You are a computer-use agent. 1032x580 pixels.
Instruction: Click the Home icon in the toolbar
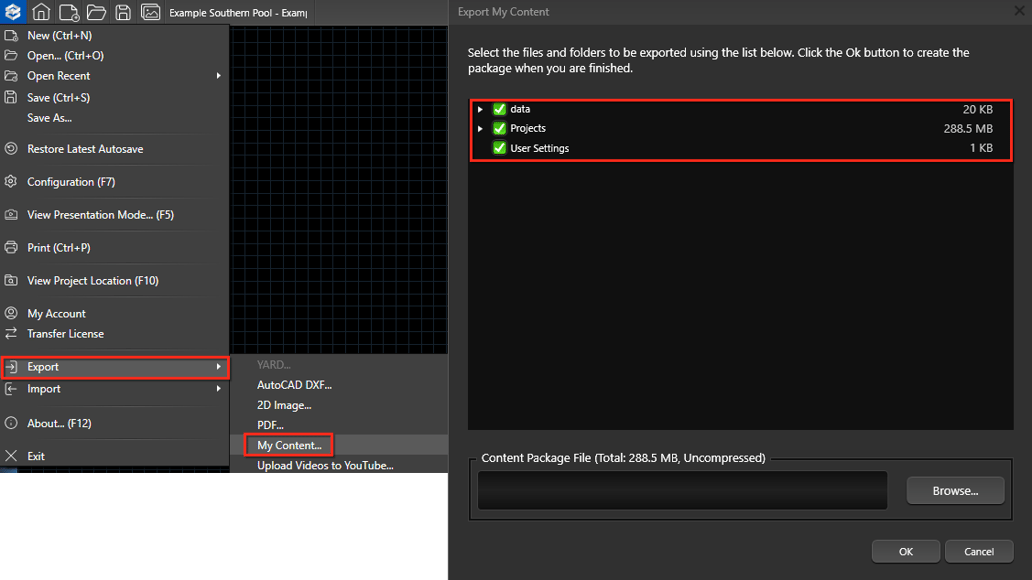[x=40, y=12]
